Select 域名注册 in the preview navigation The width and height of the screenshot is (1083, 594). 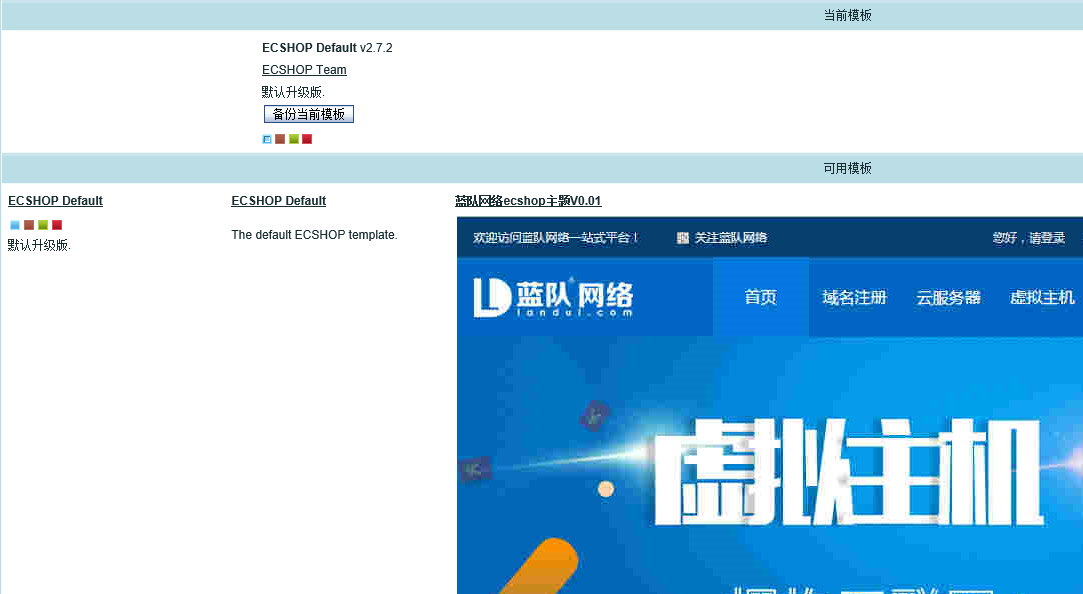854,297
